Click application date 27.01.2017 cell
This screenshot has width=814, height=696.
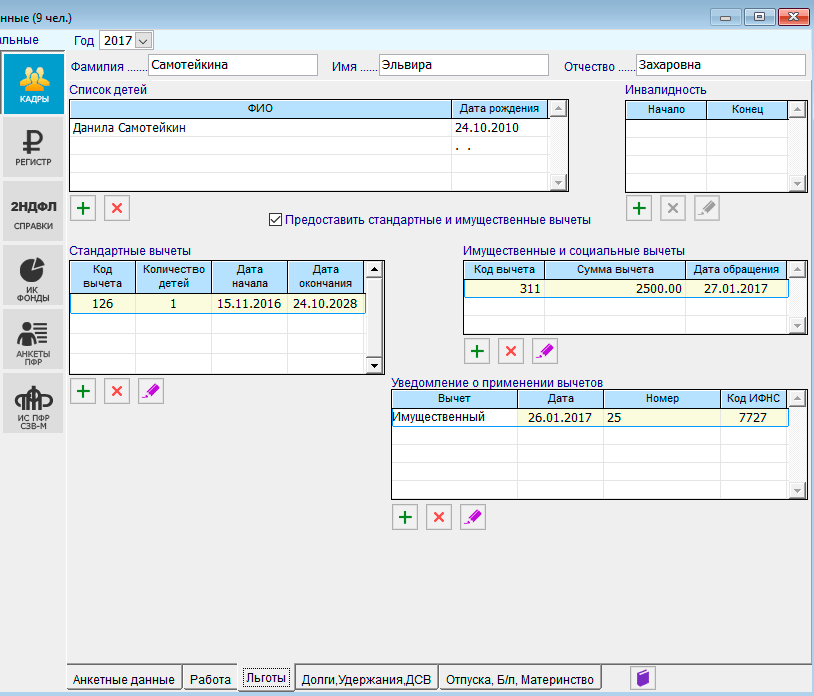pyautogui.click(x=736, y=289)
